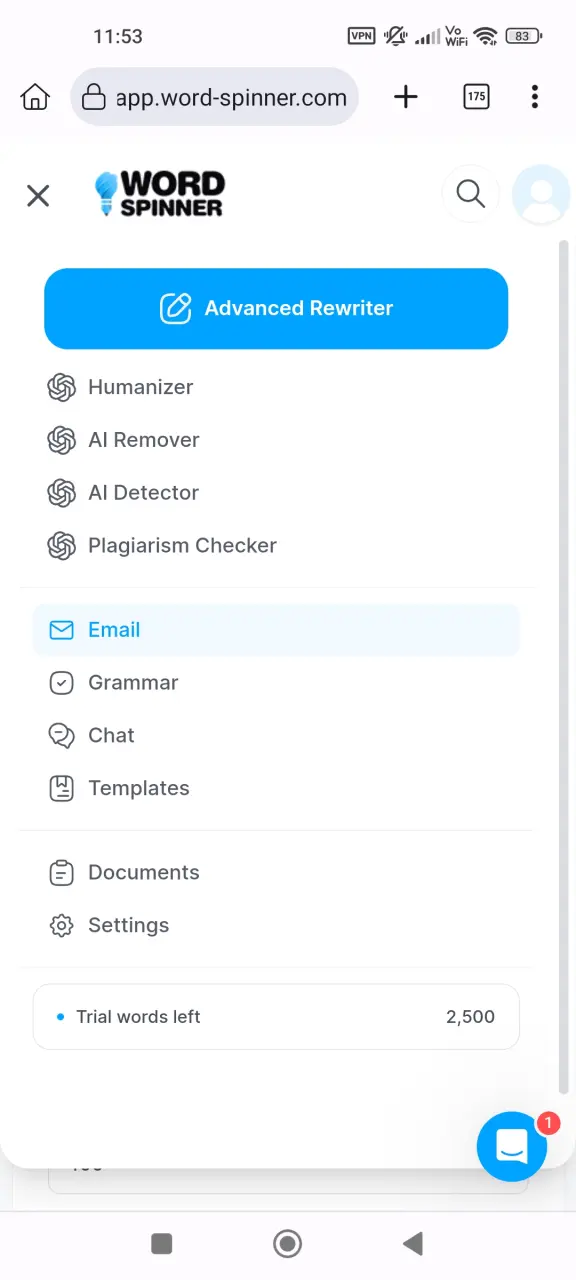Viewport: 576px width, 1280px height.
Task: Click the Trial words left box
Action: tap(276, 1017)
